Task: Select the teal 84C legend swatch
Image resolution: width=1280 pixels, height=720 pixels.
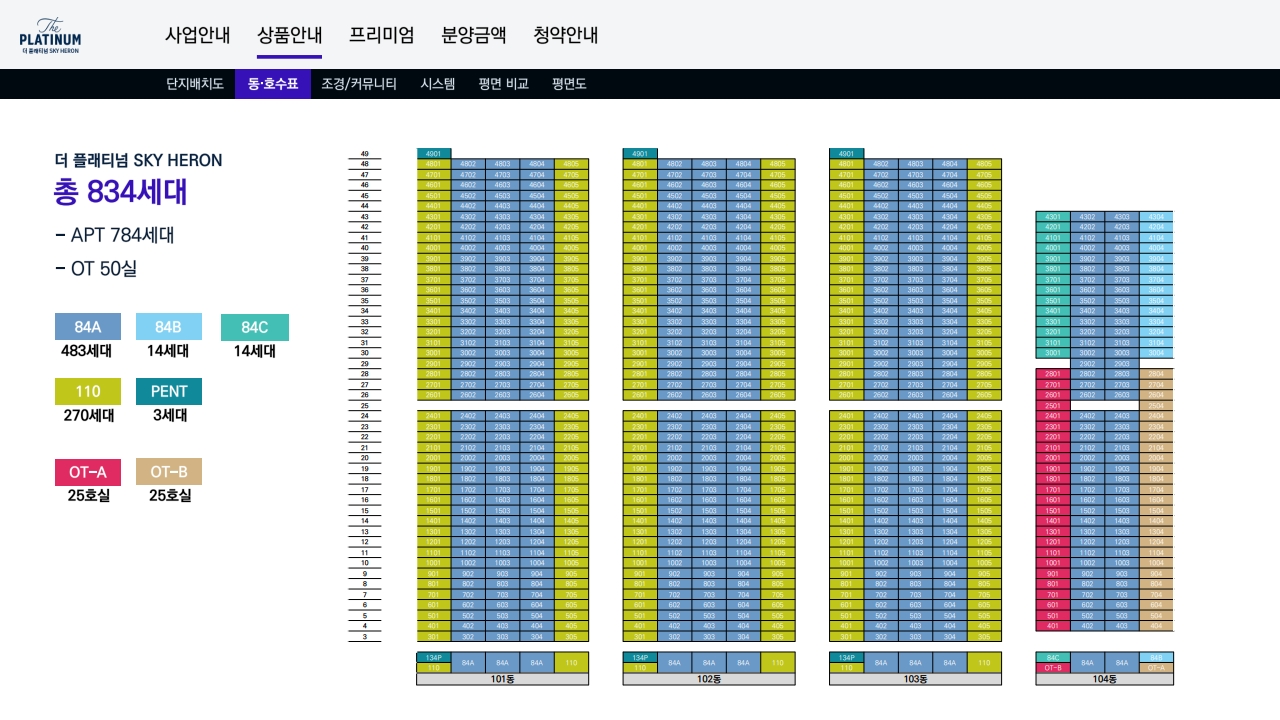Action: pyautogui.click(x=255, y=327)
